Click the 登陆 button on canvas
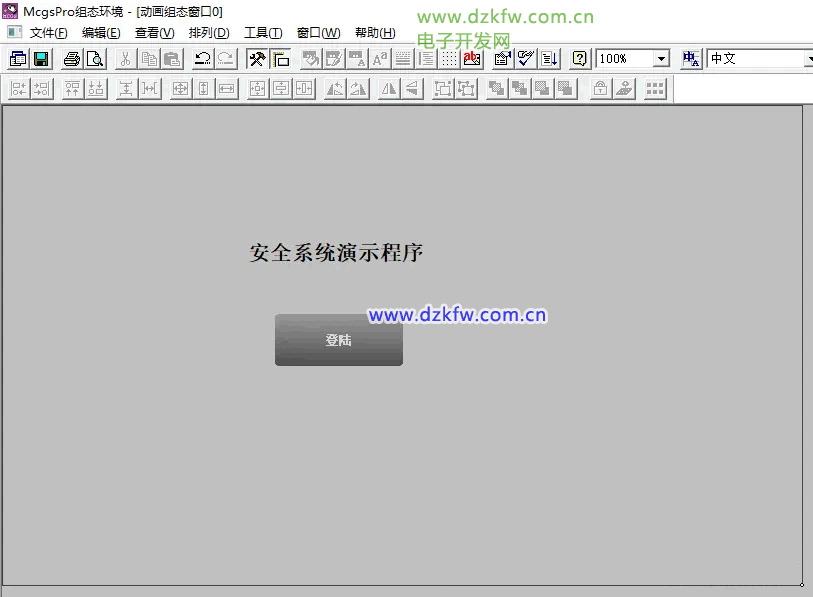The height and width of the screenshot is (597, 813). tap(339, 340)
